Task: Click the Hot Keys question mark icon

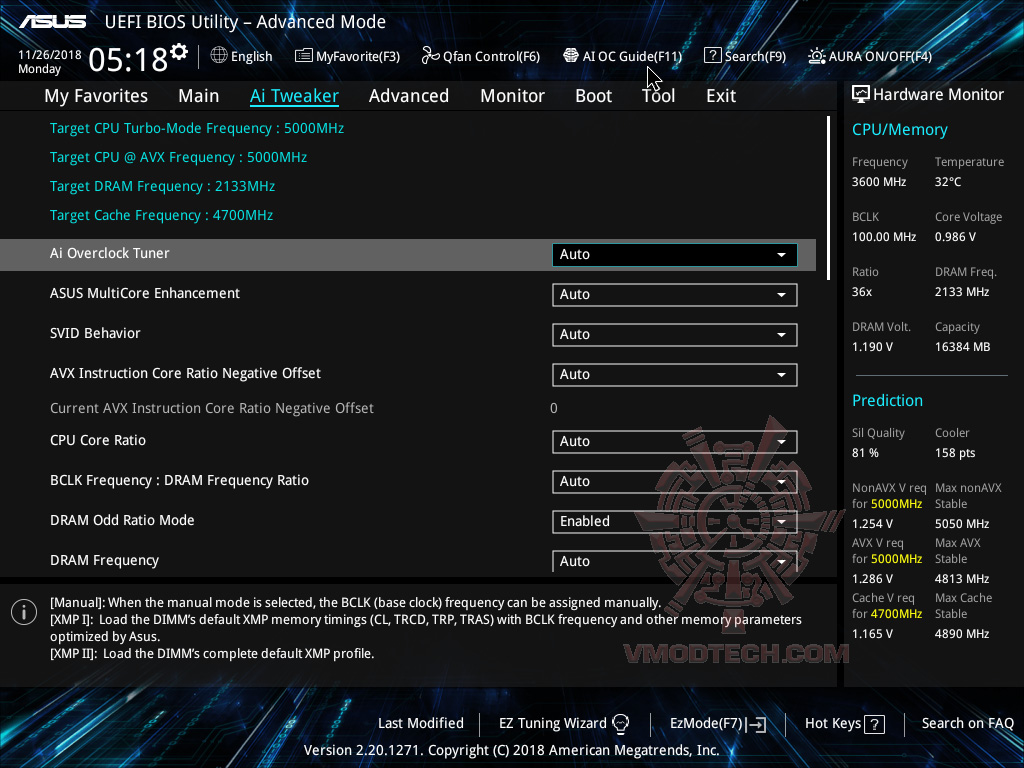Action: tap(874, 724)
